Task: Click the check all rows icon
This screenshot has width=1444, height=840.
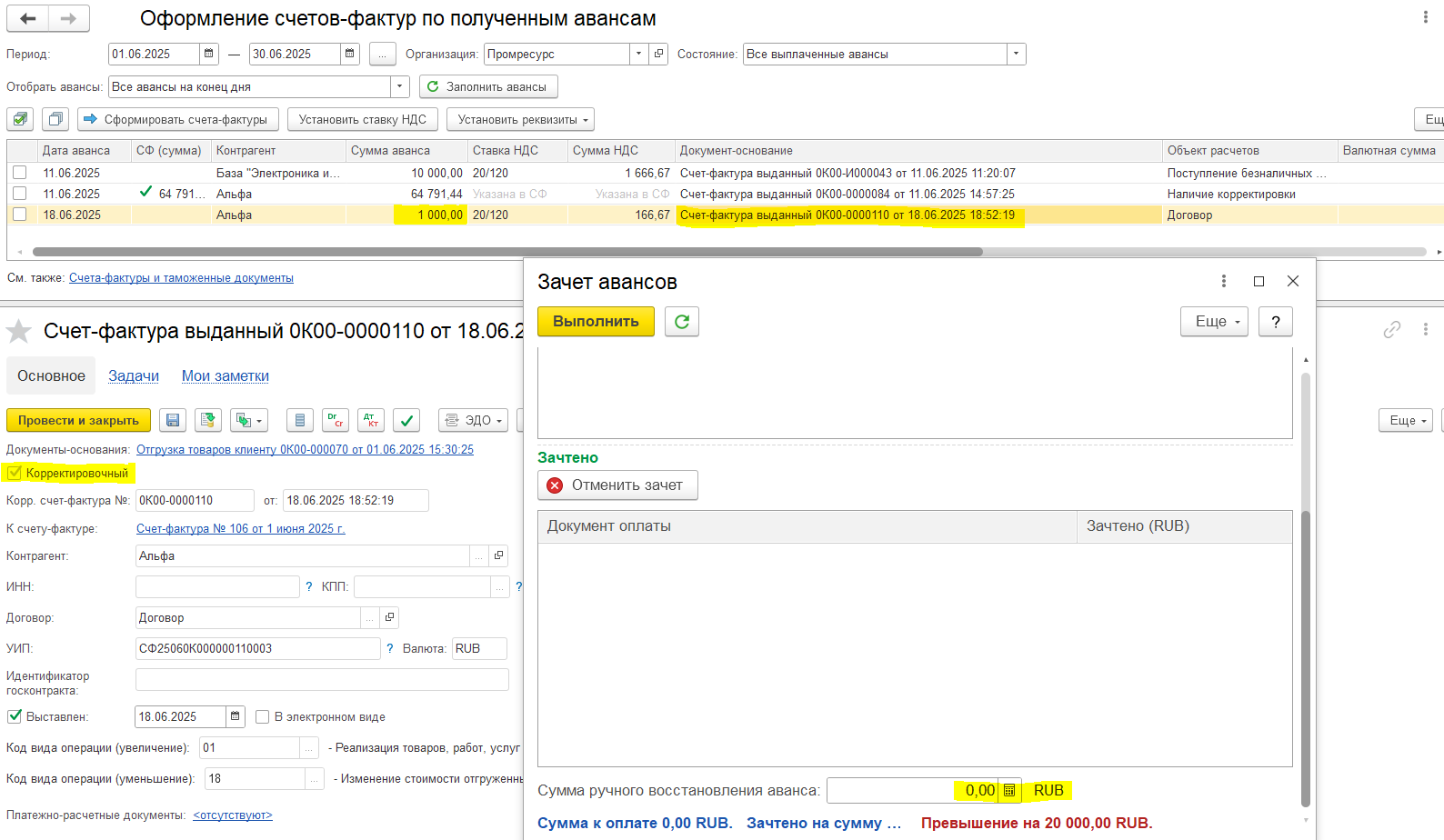Action: [x=20, y=119]
